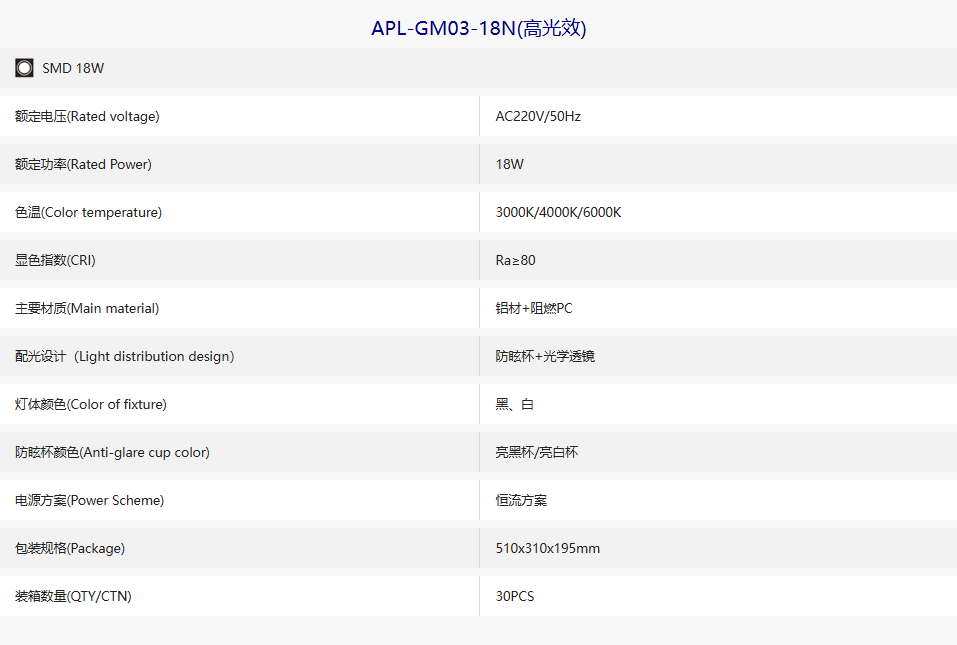
Task: Click the Package row label
Action: (x=70, y=548)
